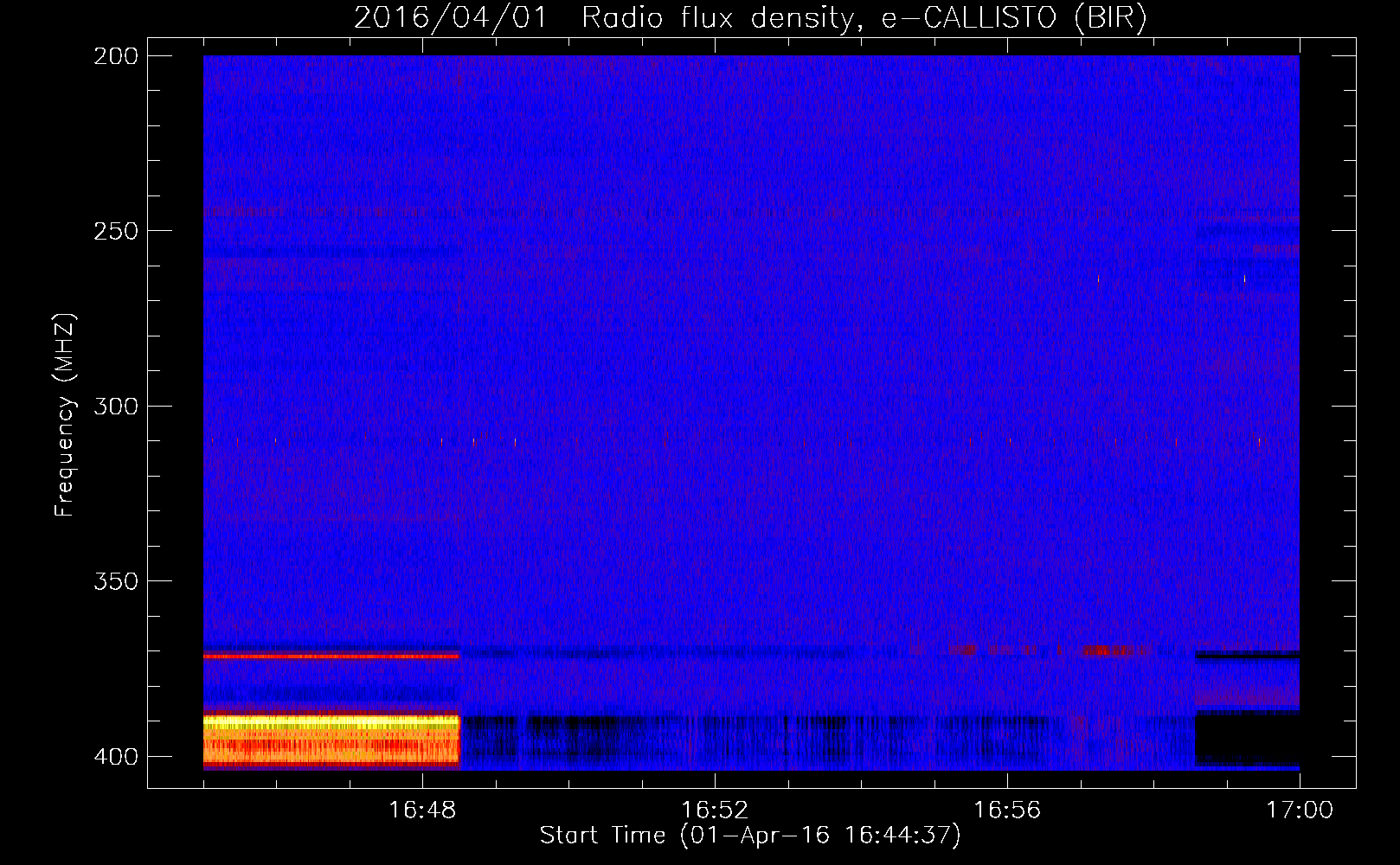Click the 350 frequency tick label
Screen dimensions: 1400x865
coord(116,581)
